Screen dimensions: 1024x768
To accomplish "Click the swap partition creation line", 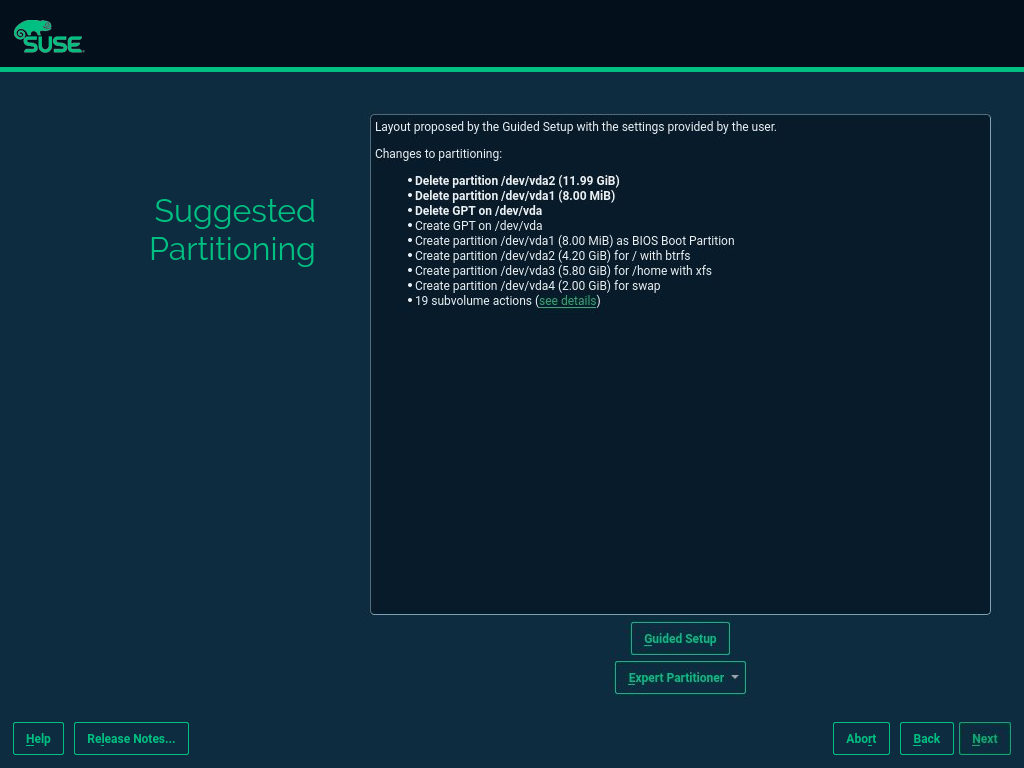I will tap(537, 286).
